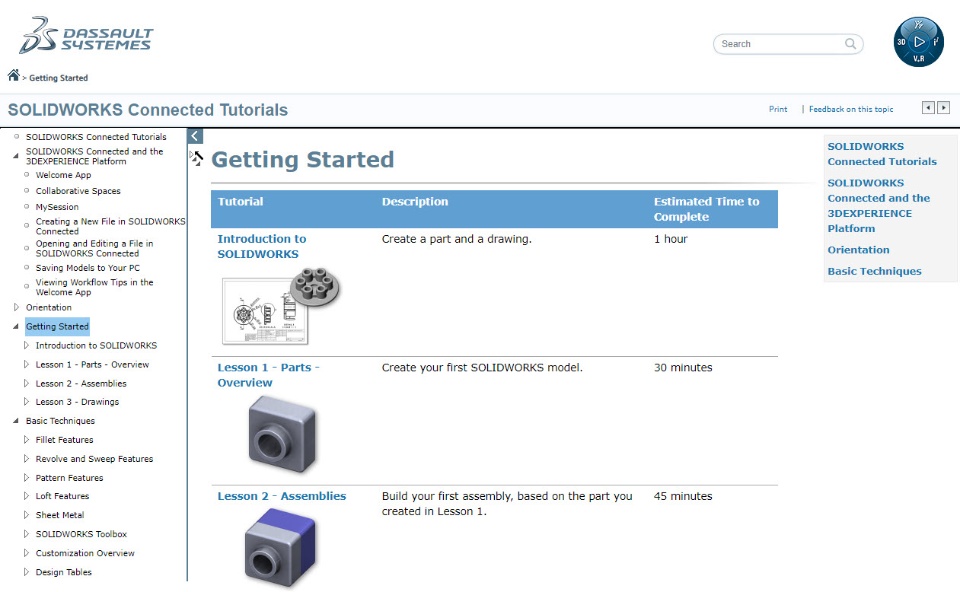Open the Introduction to SOLIDWORKS tutorial link
Image resolution: width=960 pixels, height=592 pixels.
[x=261, y=246]
